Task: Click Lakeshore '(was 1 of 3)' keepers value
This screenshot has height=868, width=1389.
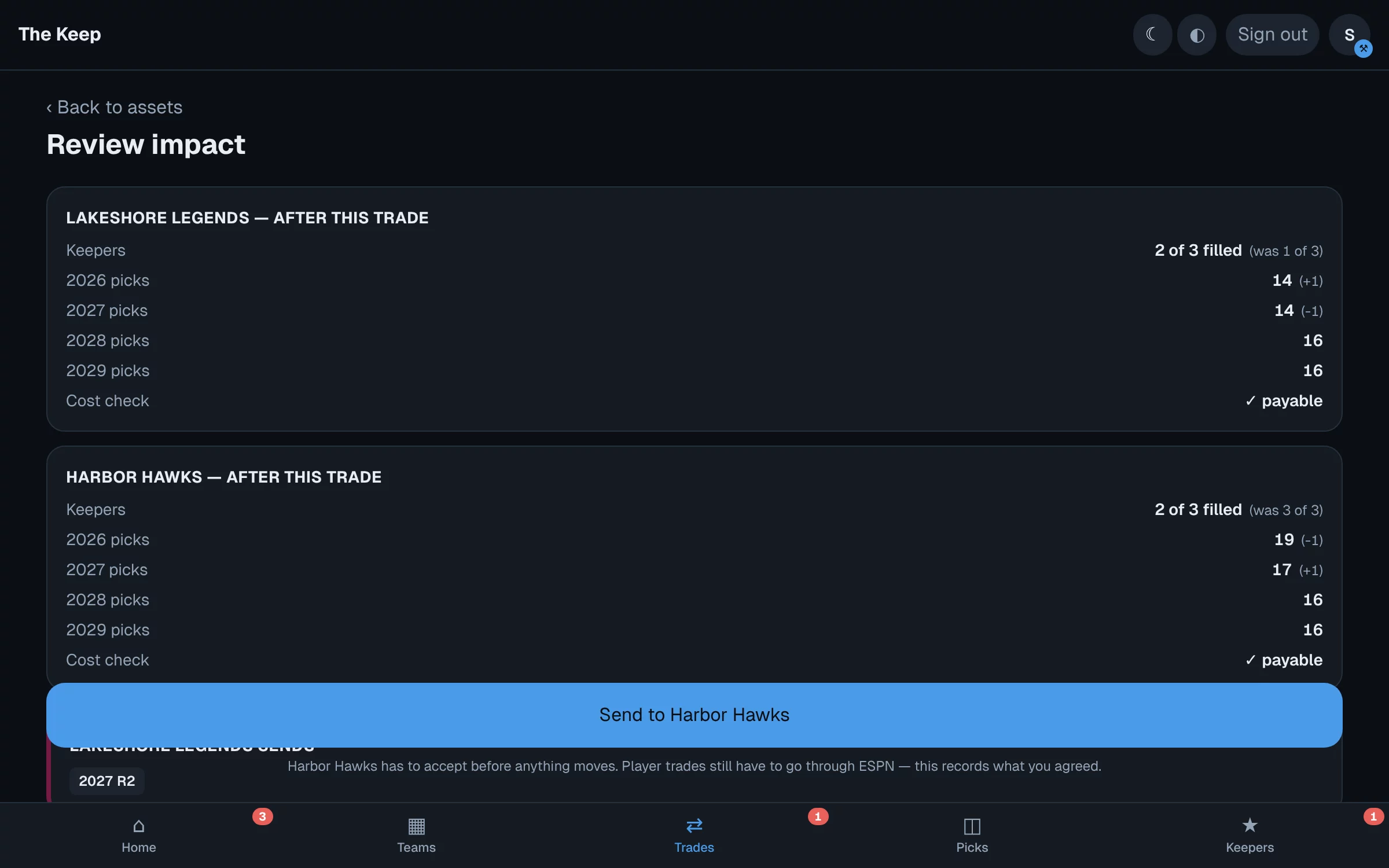Action: click(1285, 251)
